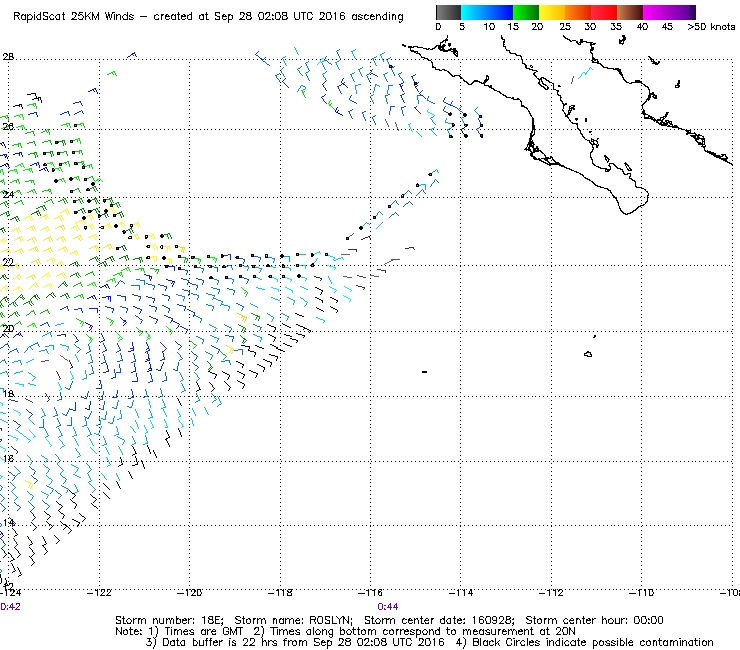The image size is (740, 650).
Task: Click the 'RapidScat 25KM Winds' title text
Action: (74, 17)
